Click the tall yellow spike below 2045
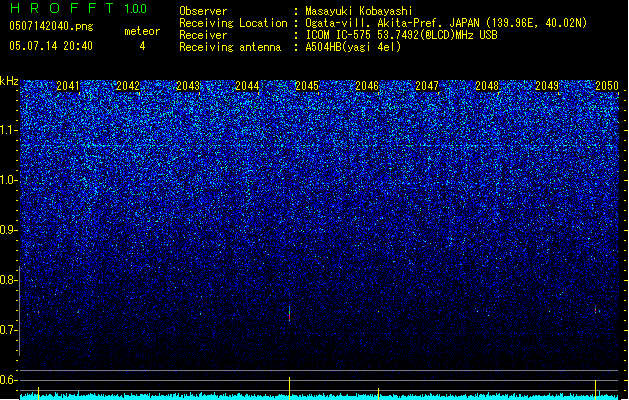Image resolution: width=629 pixels, height=400 pixels. pyautogui.click(x=290, y=388)
